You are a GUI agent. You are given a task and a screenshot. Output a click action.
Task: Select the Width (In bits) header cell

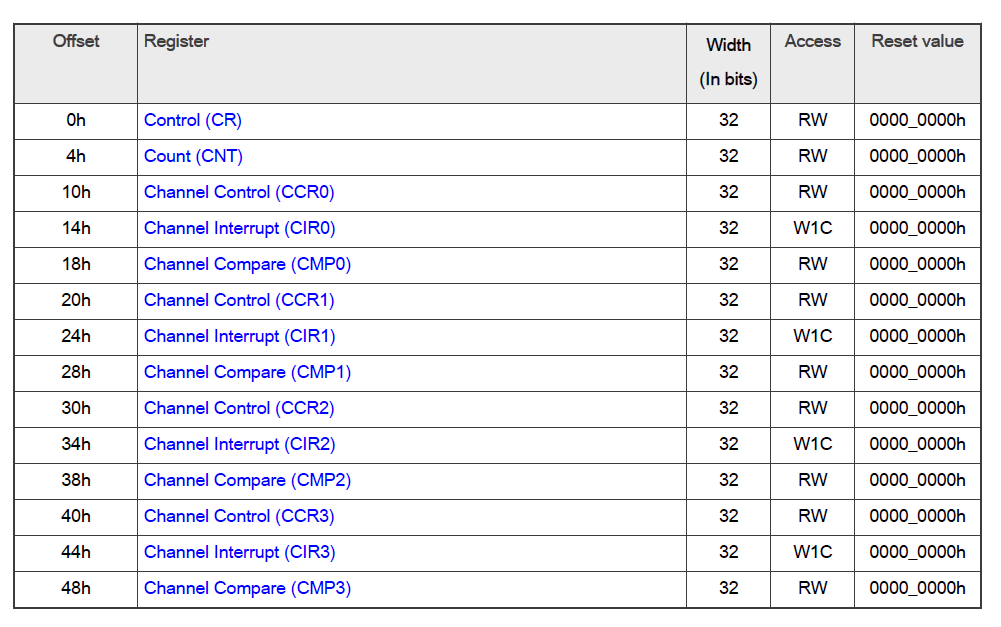click(x=728, y=63)
